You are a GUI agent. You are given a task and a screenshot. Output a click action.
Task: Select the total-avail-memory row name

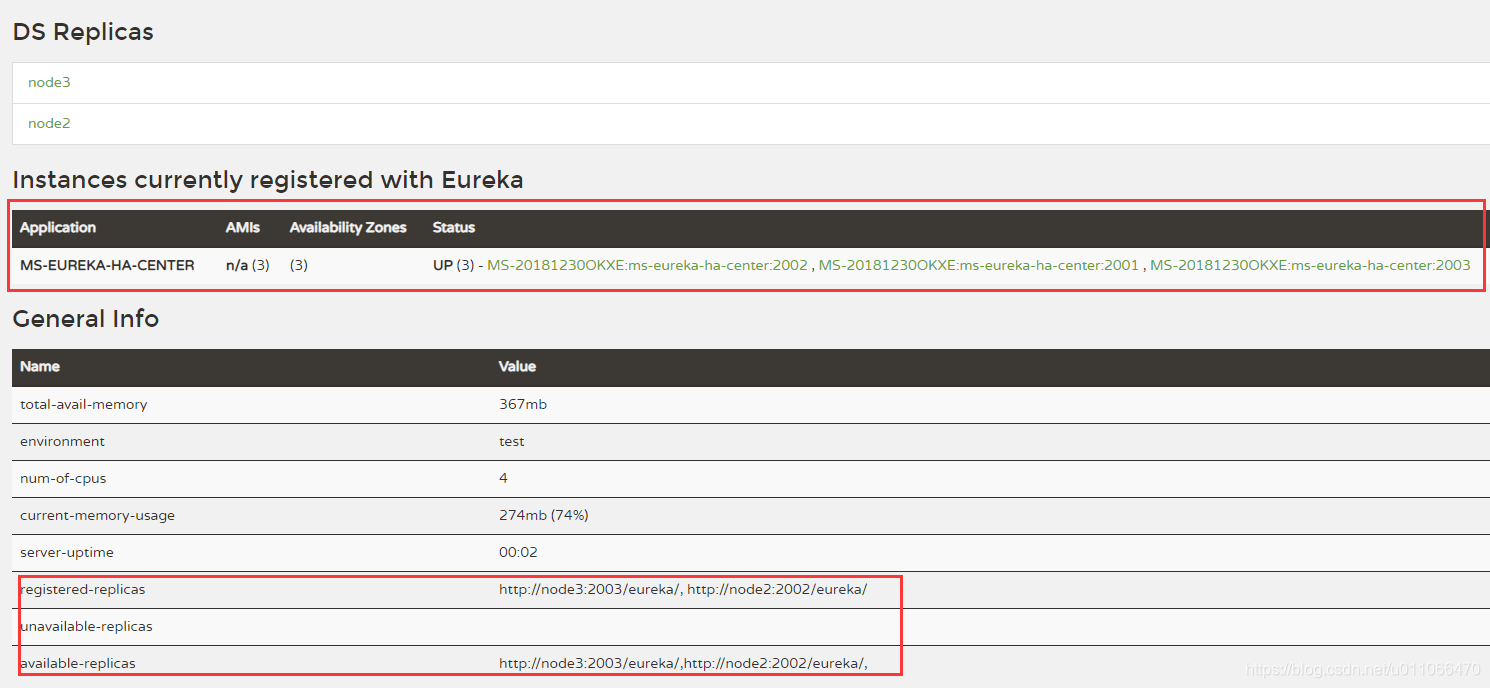(x=84, y=404)
